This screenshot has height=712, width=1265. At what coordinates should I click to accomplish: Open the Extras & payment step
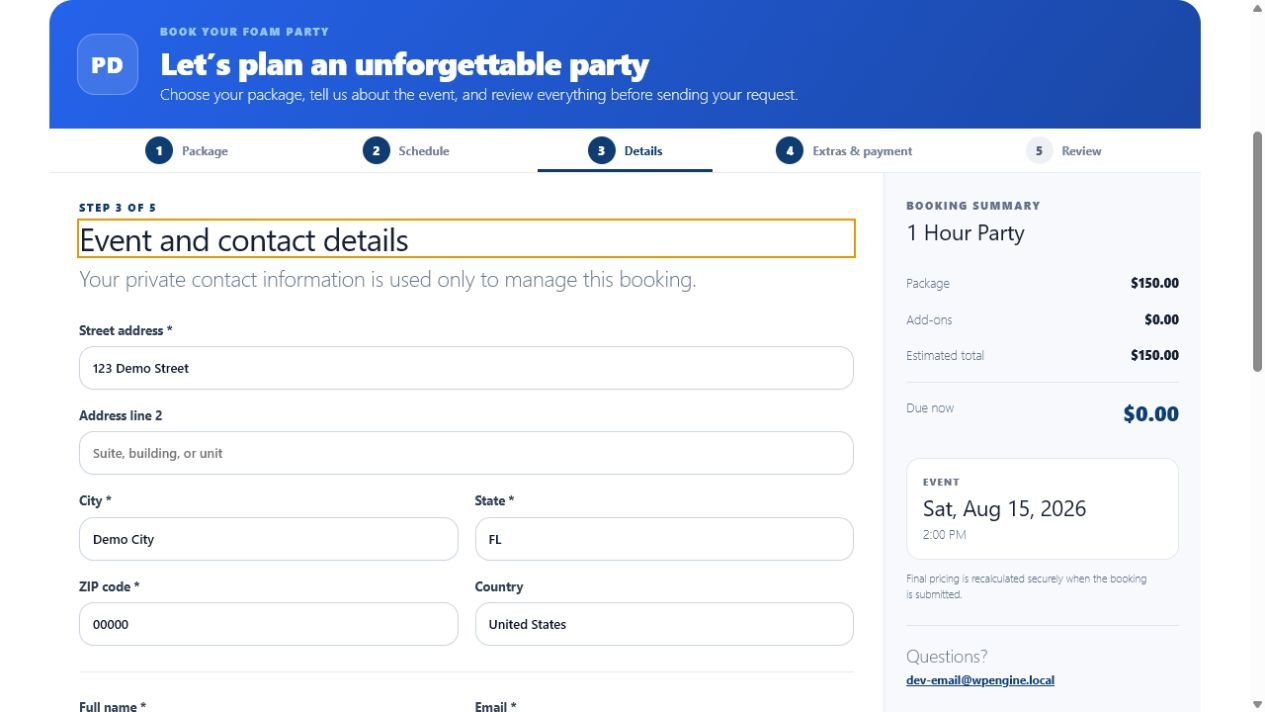point(844,151)
